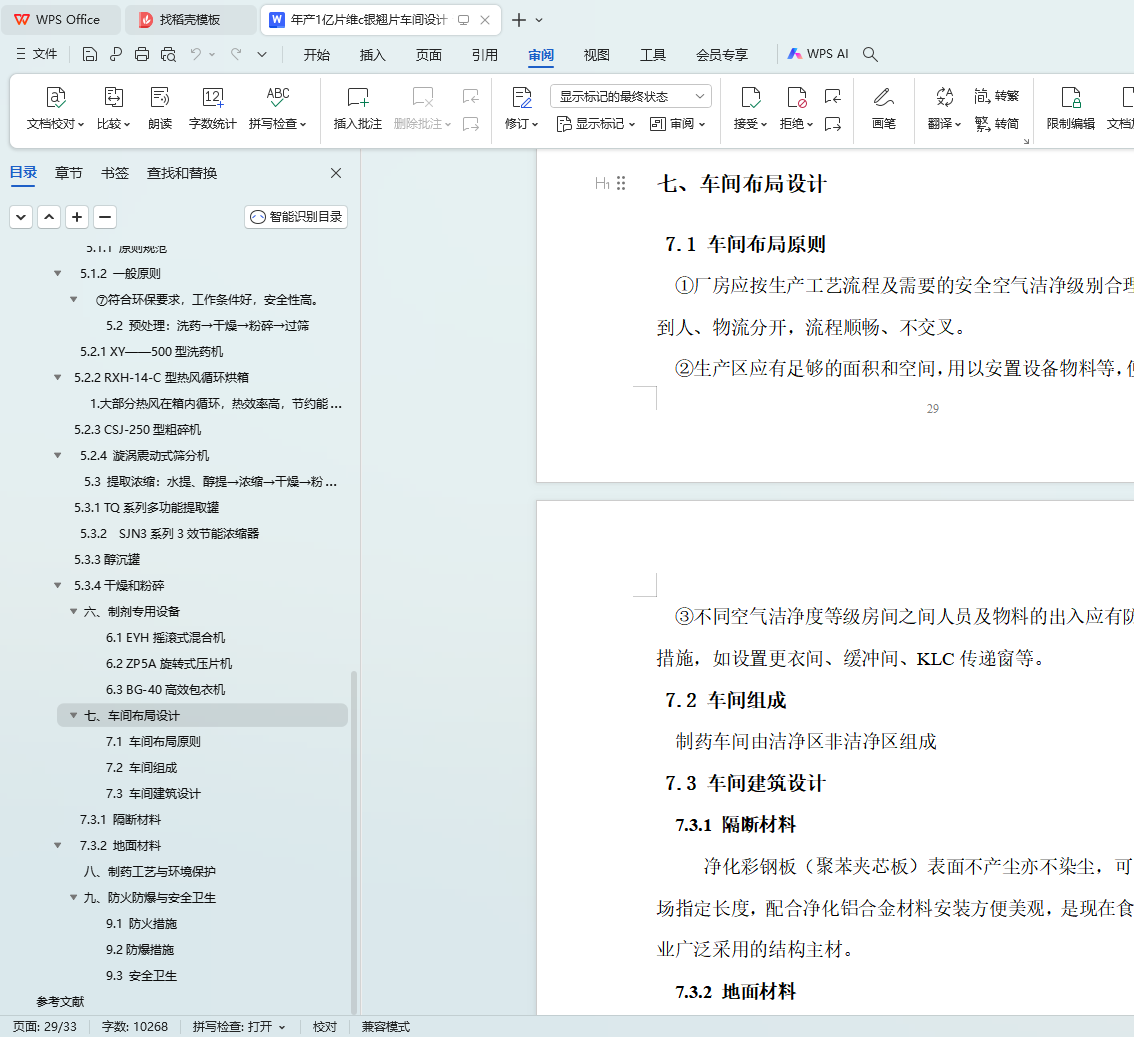Click the WPS AI icon
Image resolution: width=1134 pixels, height=1037 pixels.
(x=817, y=54)
